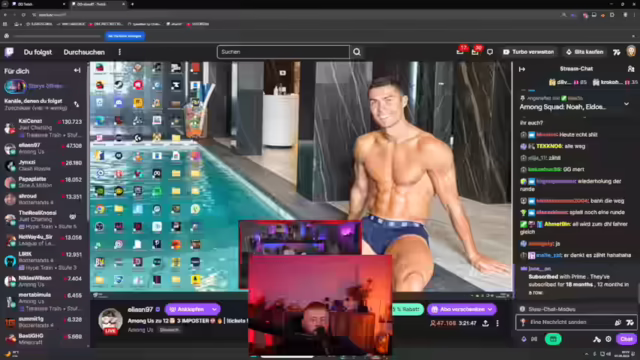This screenshot has height=360, width=640.
Task: Click the blue button in browser banner
Action: click(124, 36)
